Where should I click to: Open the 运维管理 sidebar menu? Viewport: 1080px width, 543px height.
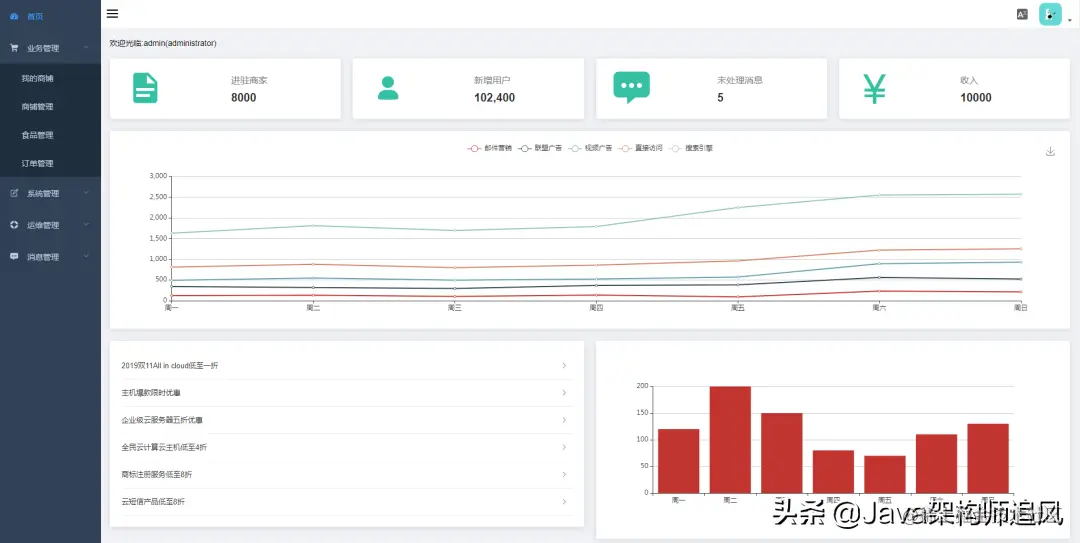(50, 225)
